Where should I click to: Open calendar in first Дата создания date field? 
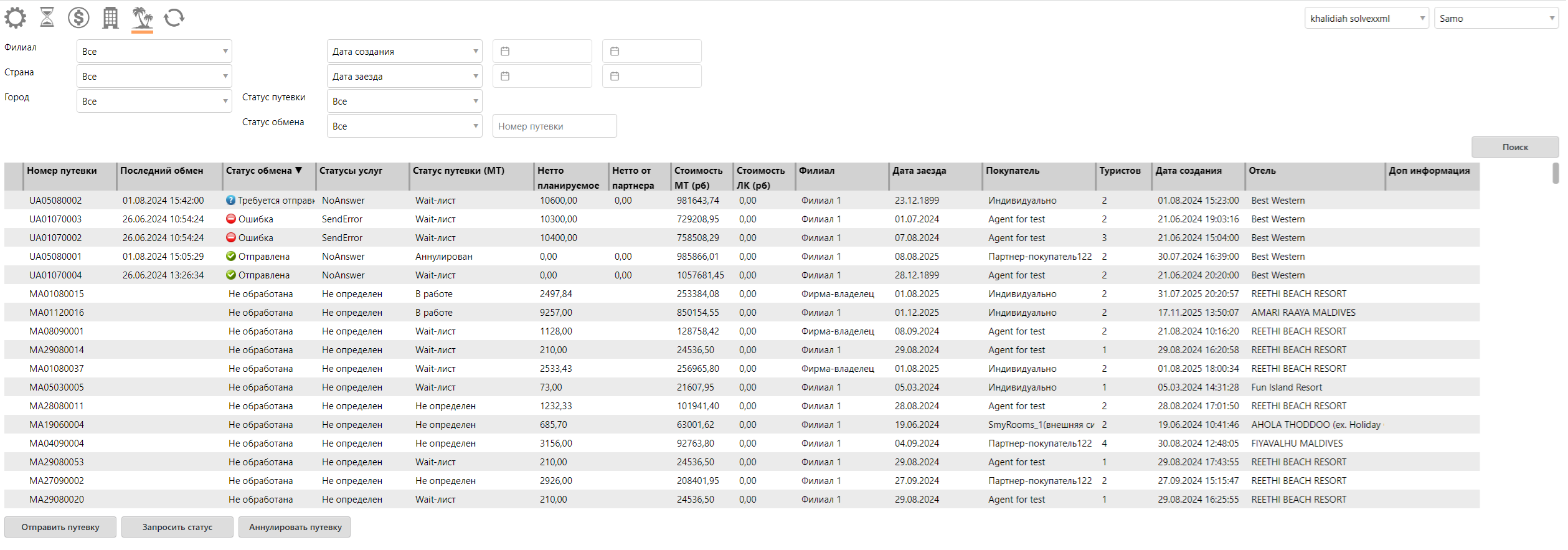point(506,51)
